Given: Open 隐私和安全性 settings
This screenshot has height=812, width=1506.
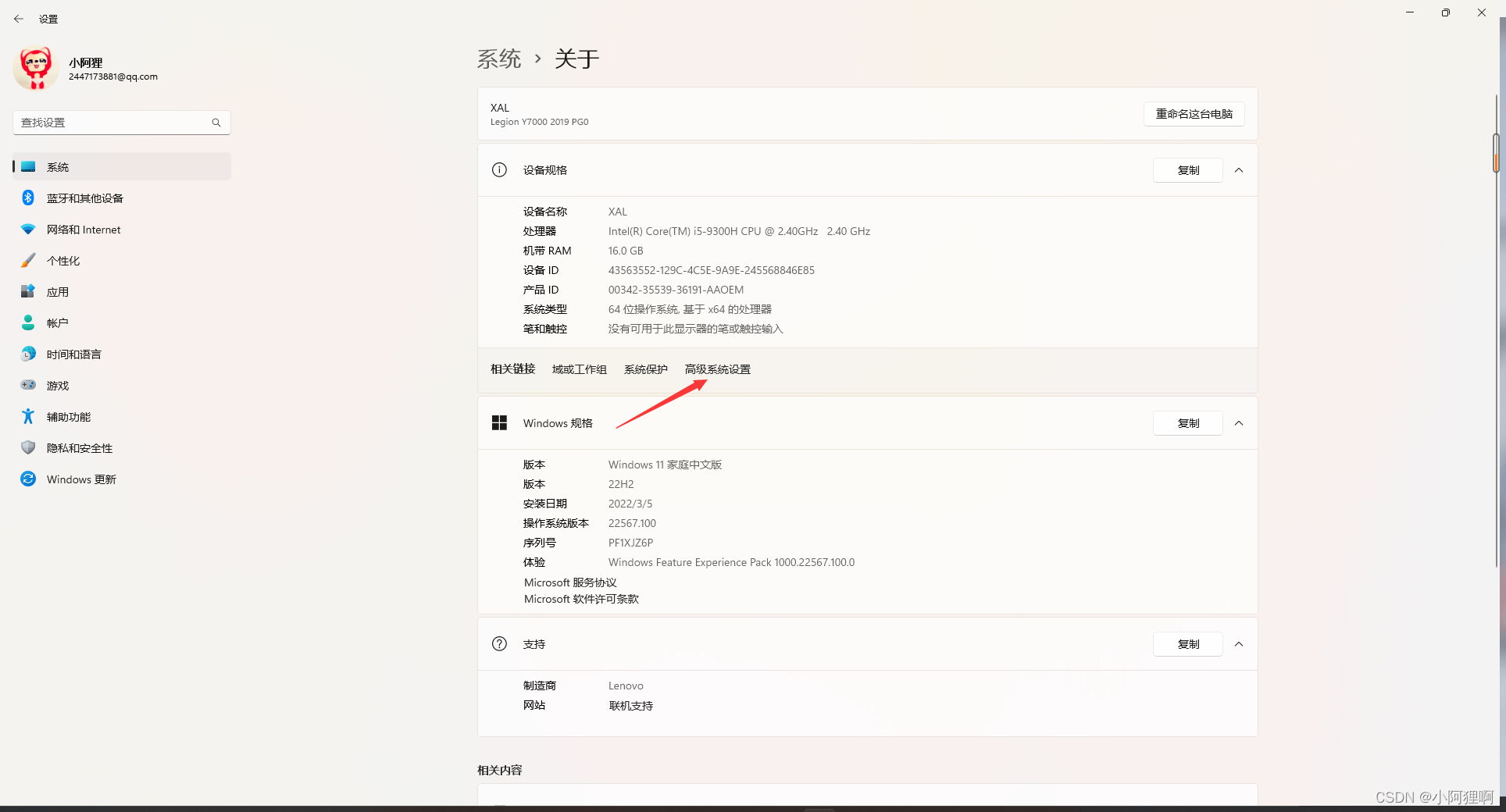Looking at the screenshot, I should [x=79, y=447].
